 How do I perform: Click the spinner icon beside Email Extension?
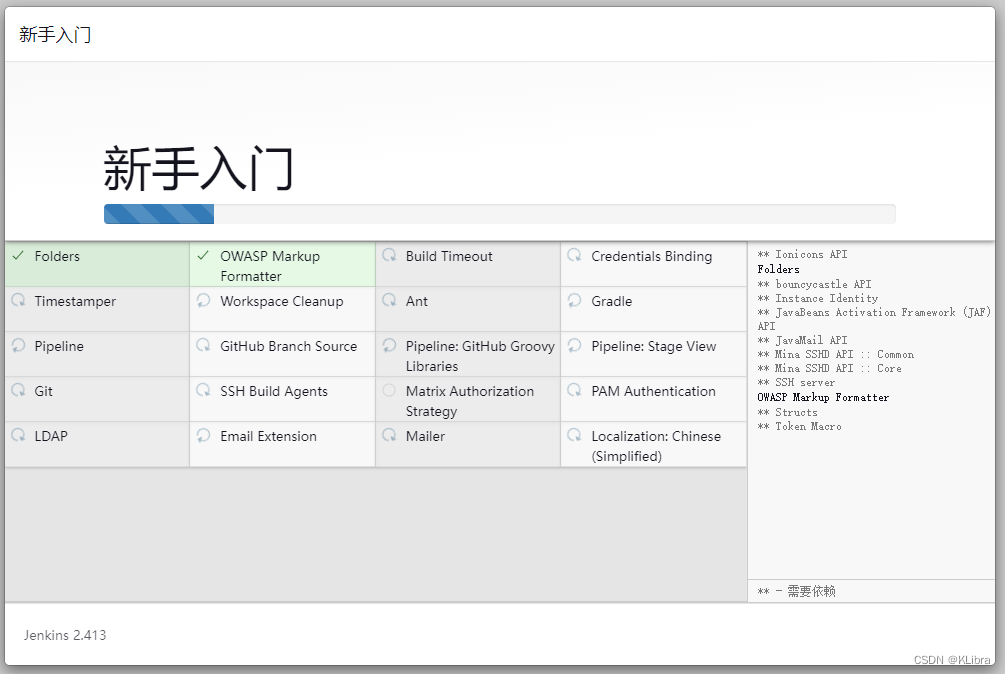click(x=203, y=435)
